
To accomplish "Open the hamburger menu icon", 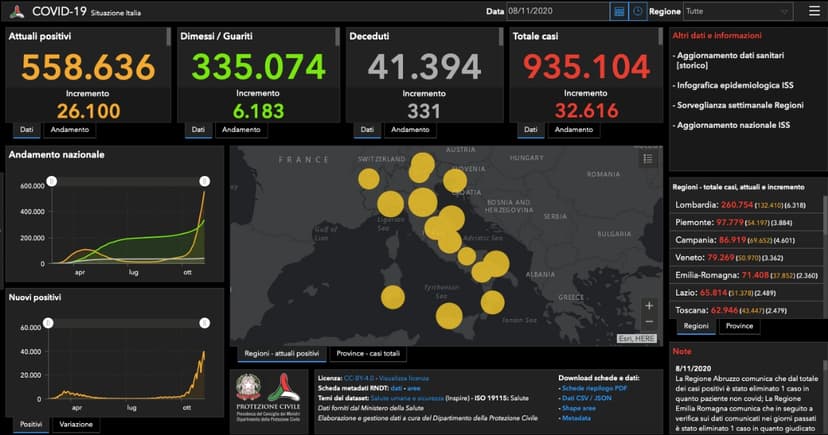I will tap(813, 11).
